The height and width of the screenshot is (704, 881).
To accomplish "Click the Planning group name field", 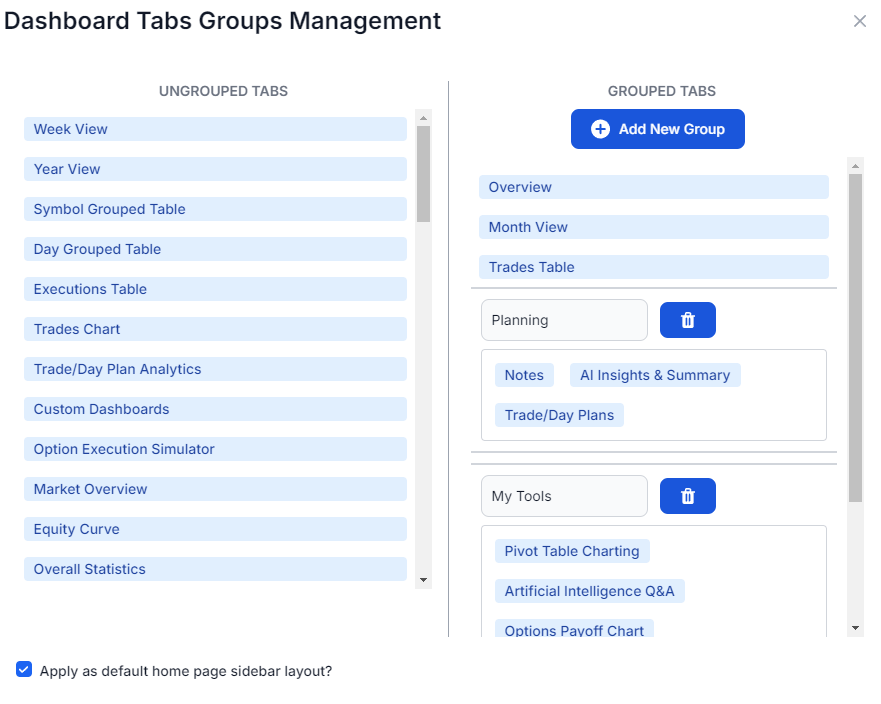I will coord(564,320).
